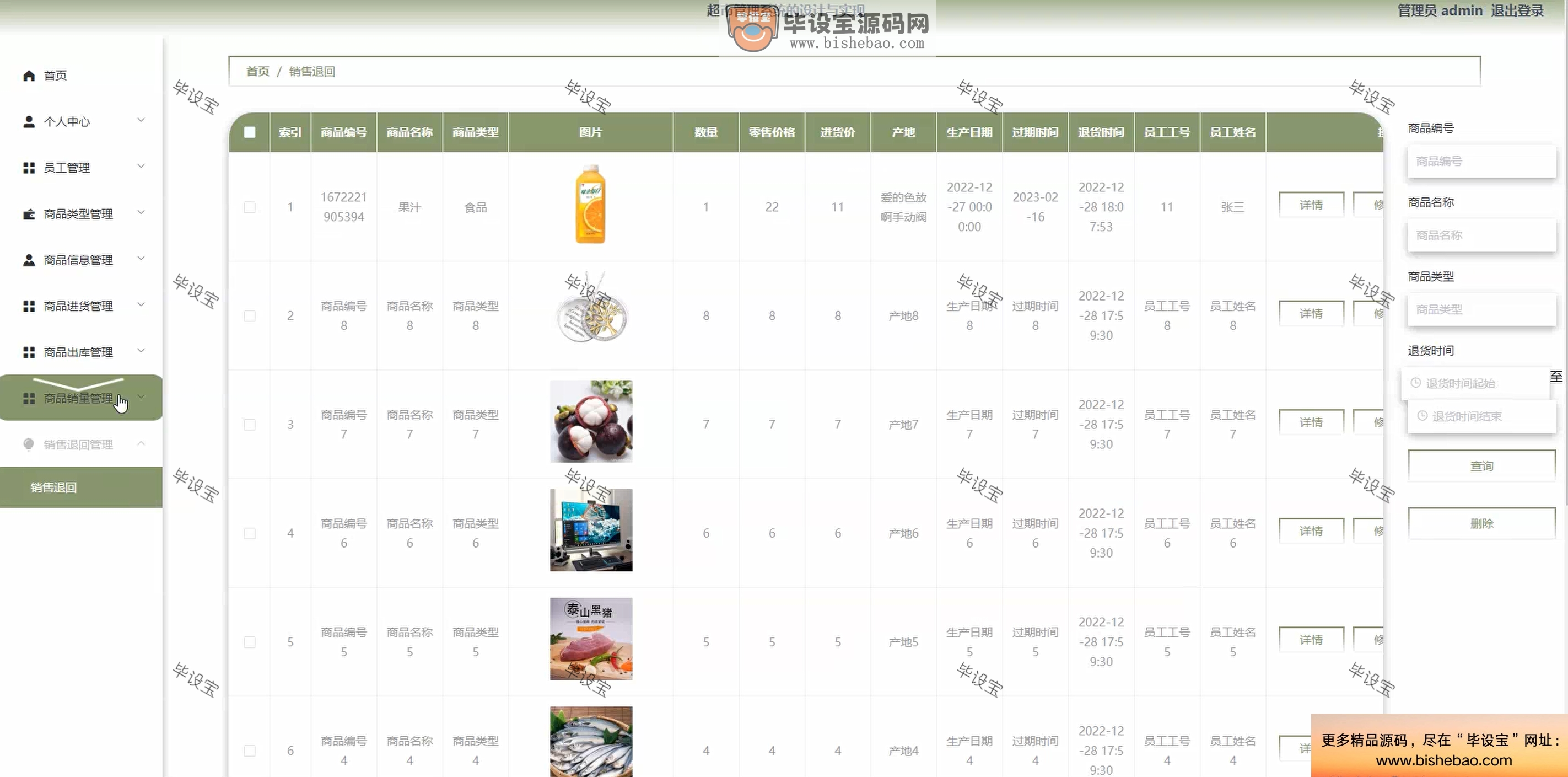Collapse the 销售退回管理 menu chevron
This screenshot has height=777, width=1568.
(x=141, y=443)
